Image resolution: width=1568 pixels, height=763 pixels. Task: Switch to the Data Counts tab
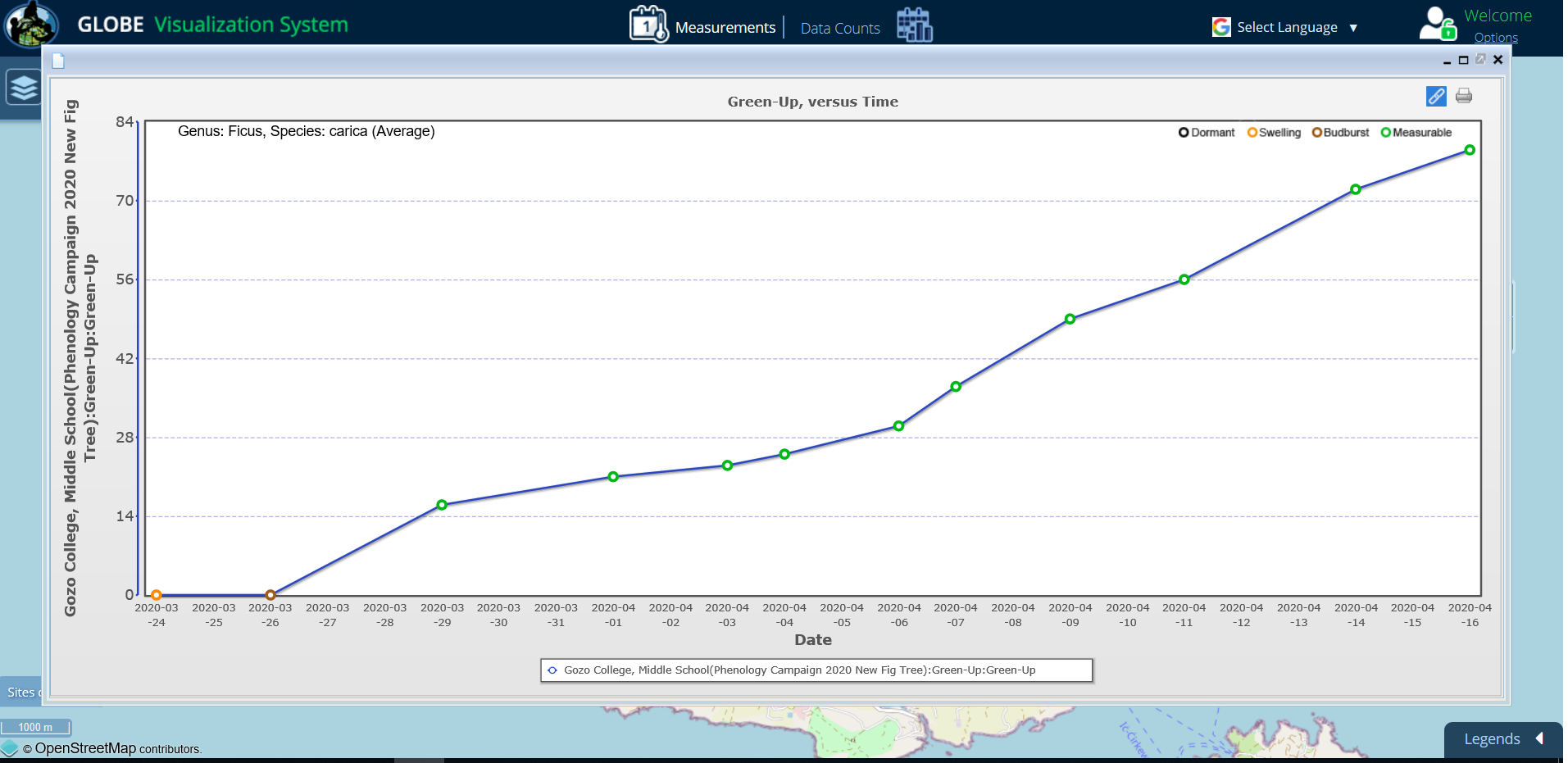click(x=839, y=29)
